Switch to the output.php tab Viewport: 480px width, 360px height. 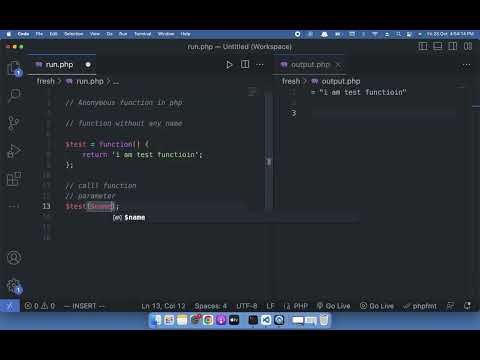click(x=310, y=65)
